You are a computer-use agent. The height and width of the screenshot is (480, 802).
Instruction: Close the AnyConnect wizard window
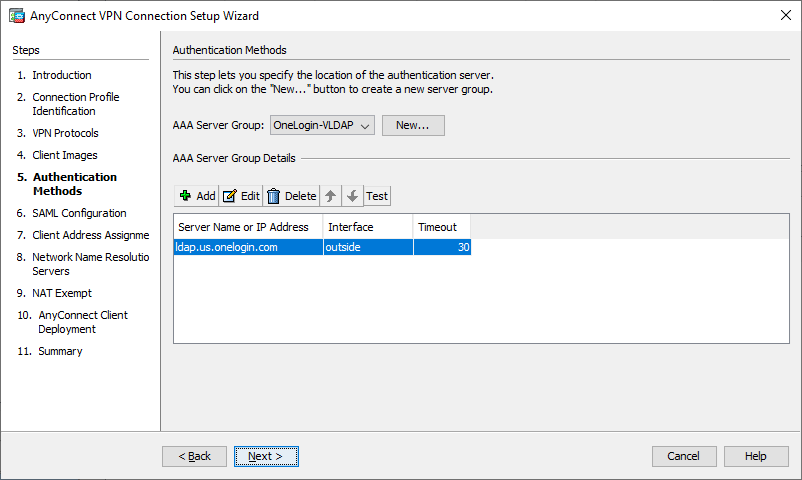click(786, 15)
